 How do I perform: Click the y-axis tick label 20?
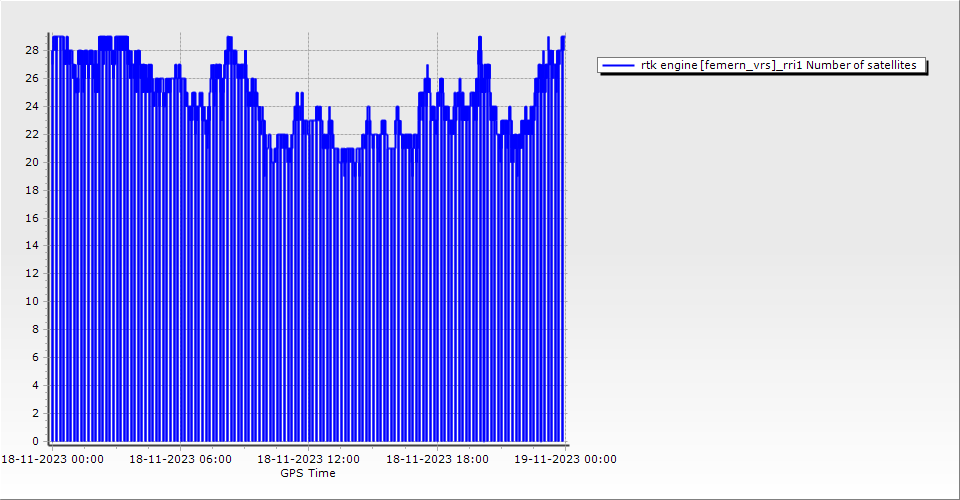32,162
